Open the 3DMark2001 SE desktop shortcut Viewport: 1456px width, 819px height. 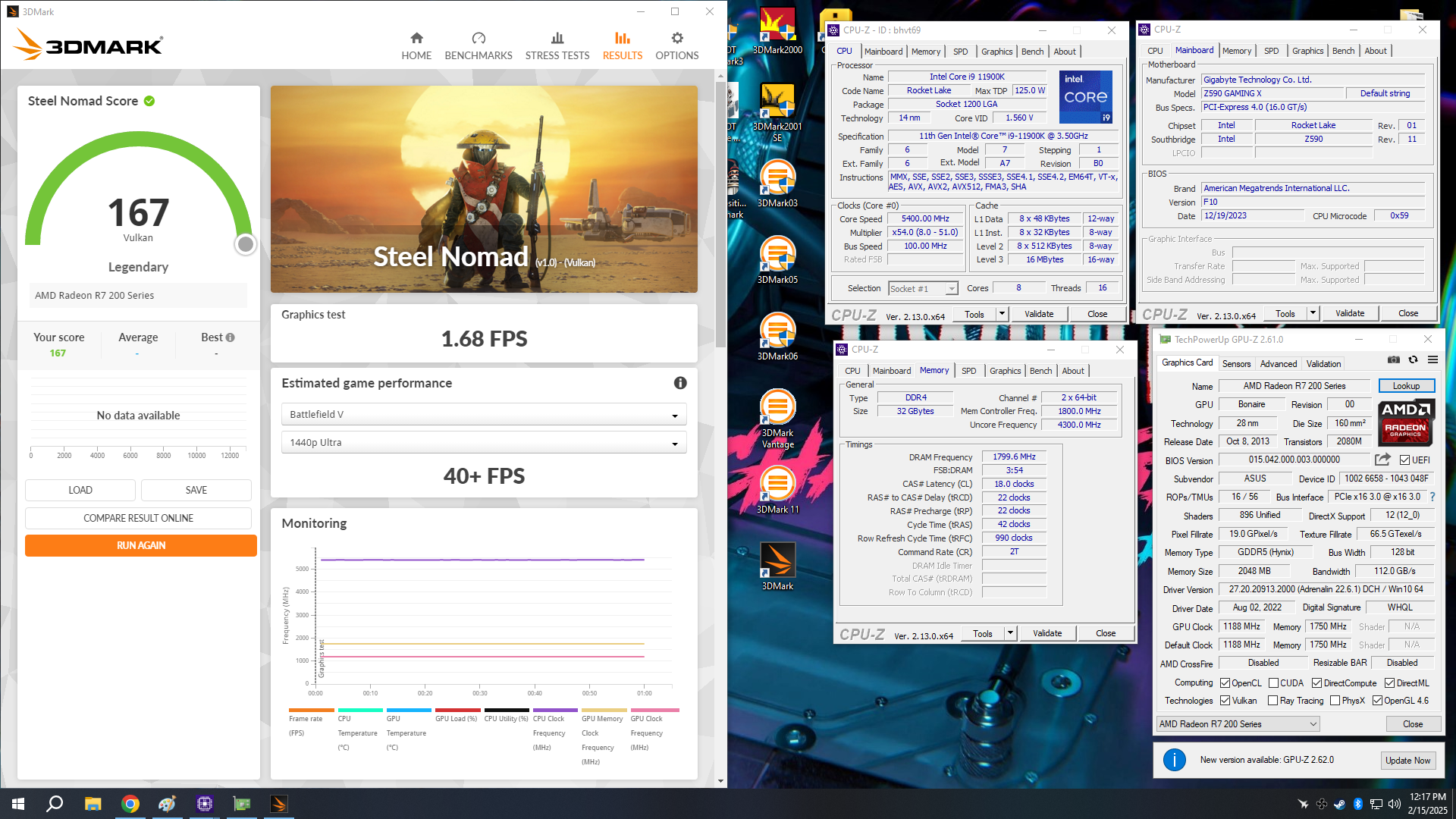click(x=777, y=112)
